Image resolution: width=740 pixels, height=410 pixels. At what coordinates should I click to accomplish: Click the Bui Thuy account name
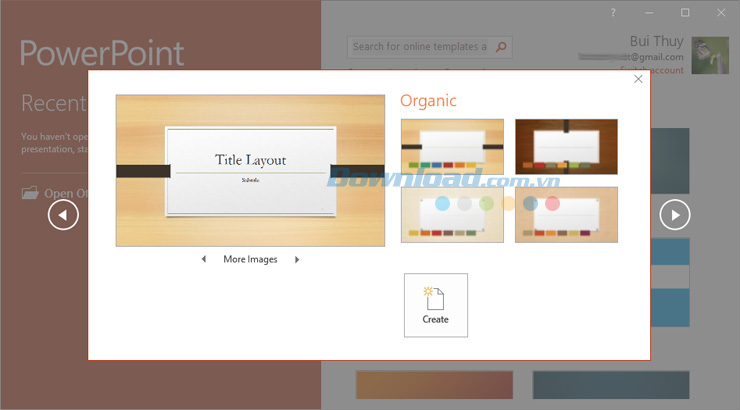click(x=656, y=42)
